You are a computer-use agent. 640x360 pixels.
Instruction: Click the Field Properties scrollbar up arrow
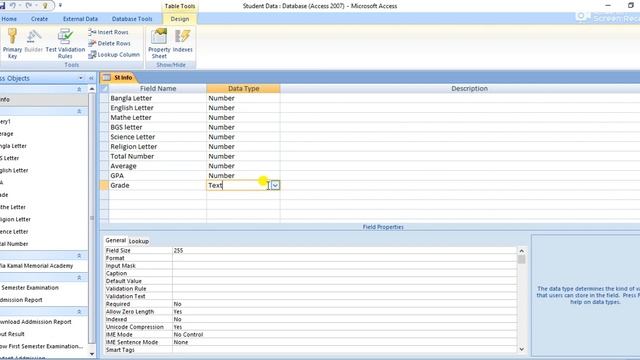point(521,251)
